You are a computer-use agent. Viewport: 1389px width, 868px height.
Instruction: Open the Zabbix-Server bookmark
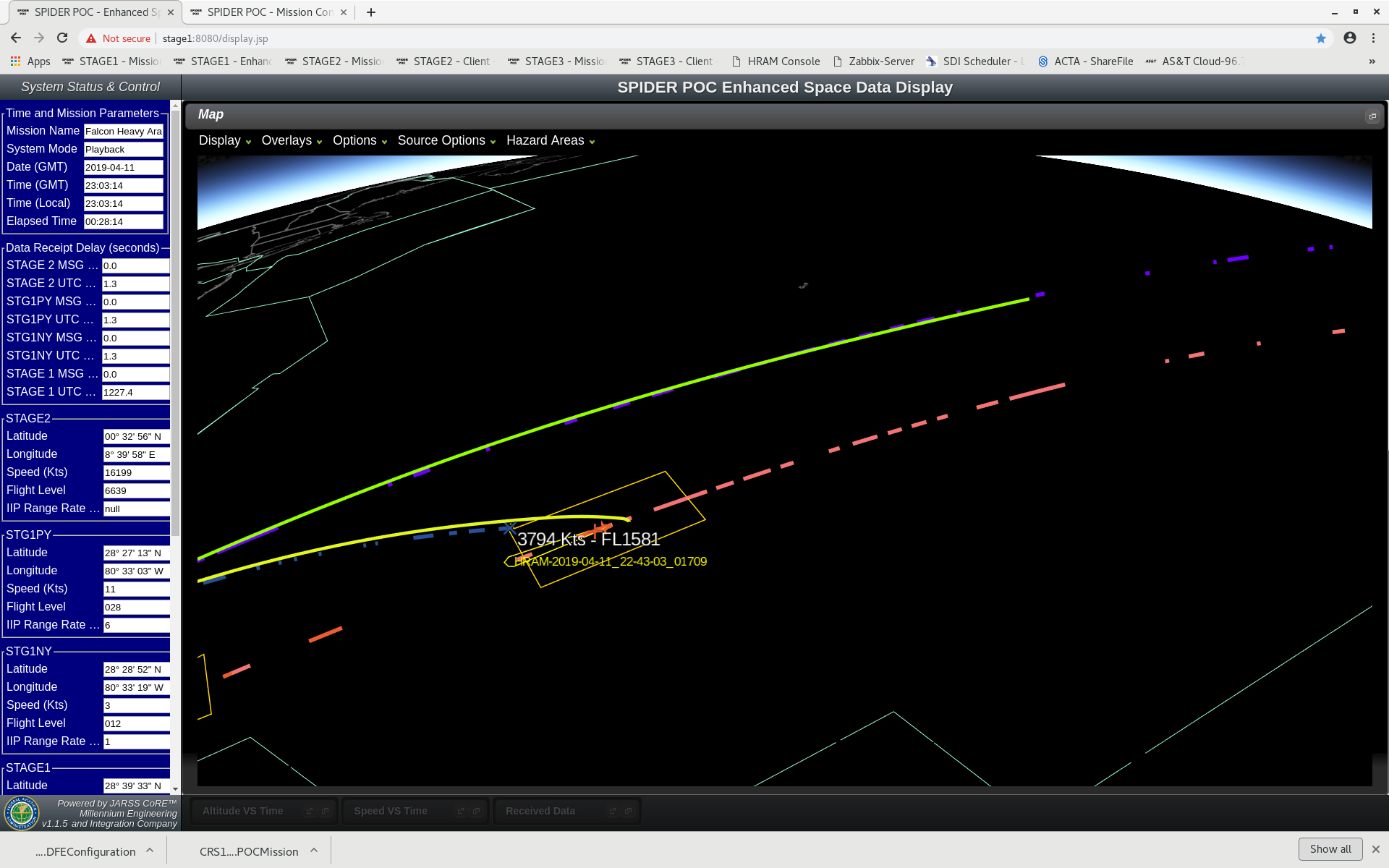click(874, 61)
